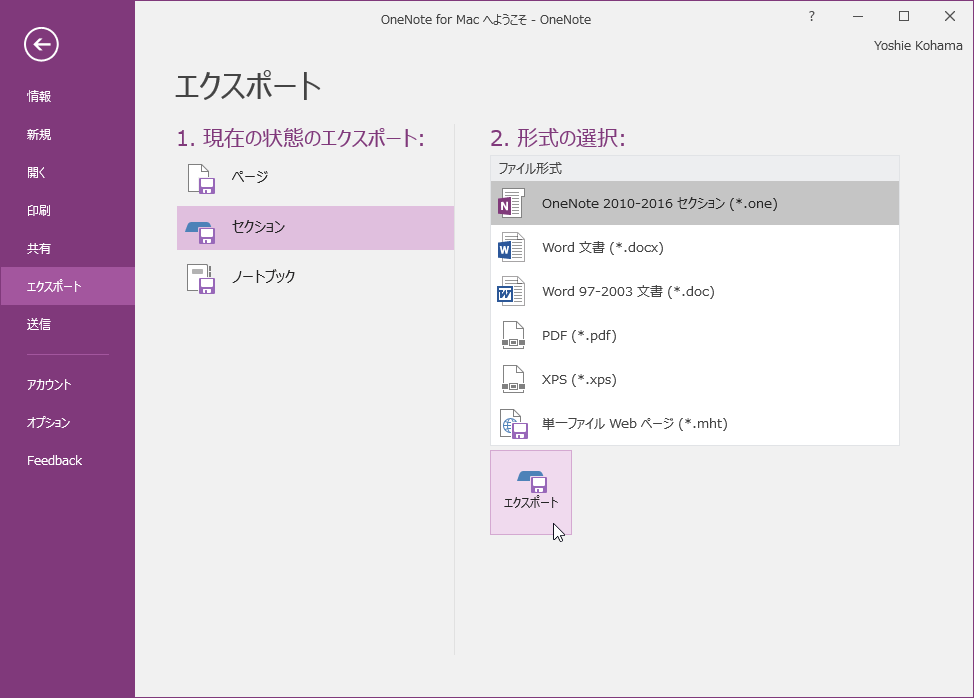Select Word 文書 (*.docx) format
The width and height of the screenshot is (974, 698).
coord(694,247)
